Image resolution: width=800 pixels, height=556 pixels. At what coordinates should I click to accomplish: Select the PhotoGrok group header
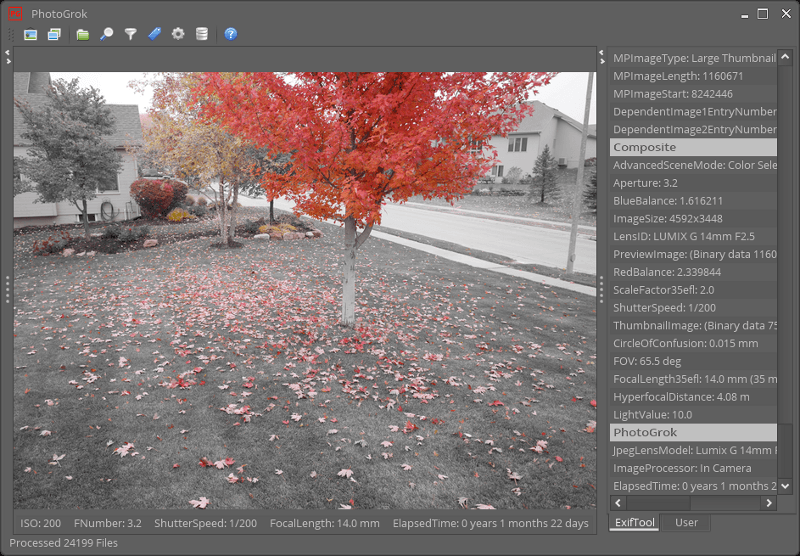(693, 432)
